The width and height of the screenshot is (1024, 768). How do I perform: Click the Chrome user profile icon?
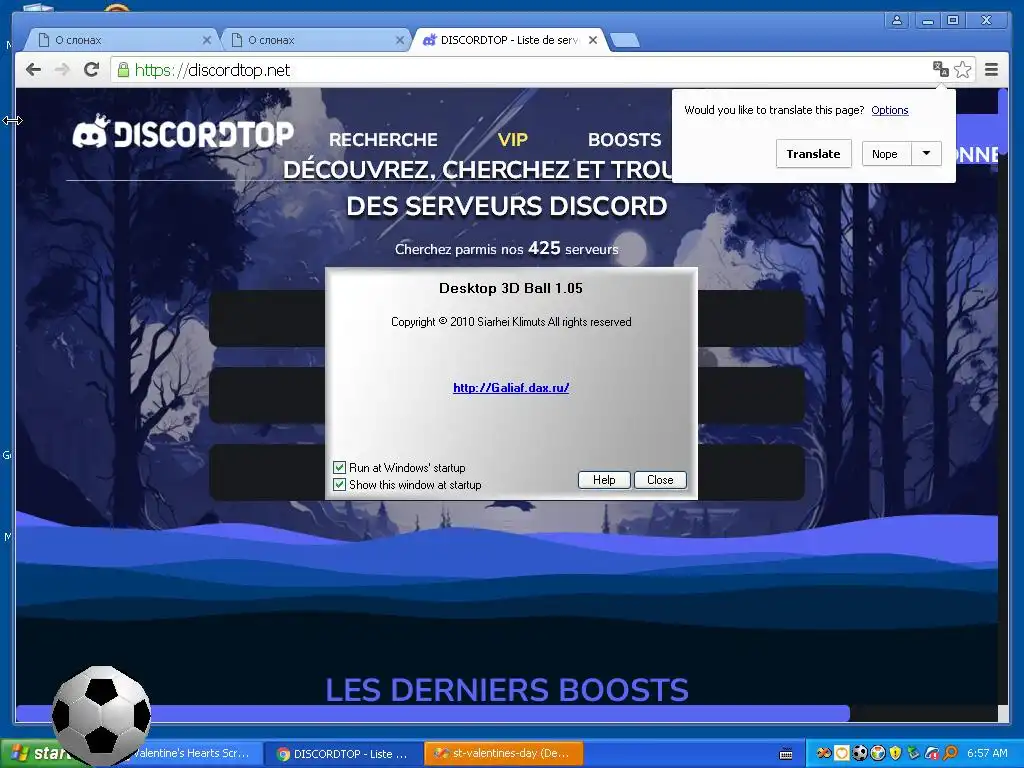point(897,20)
